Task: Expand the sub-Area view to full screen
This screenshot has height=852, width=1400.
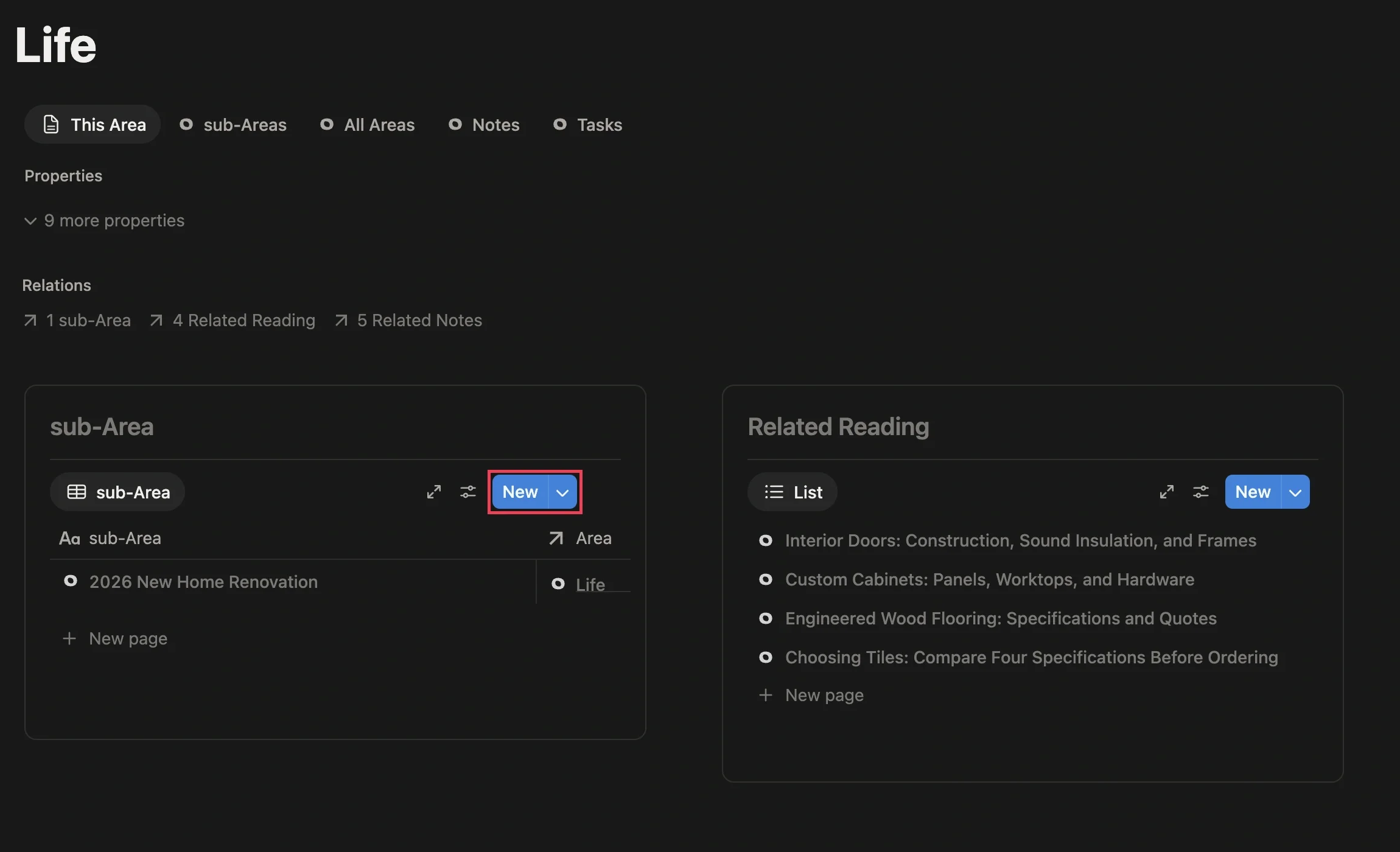Action: tap(434, 492)
